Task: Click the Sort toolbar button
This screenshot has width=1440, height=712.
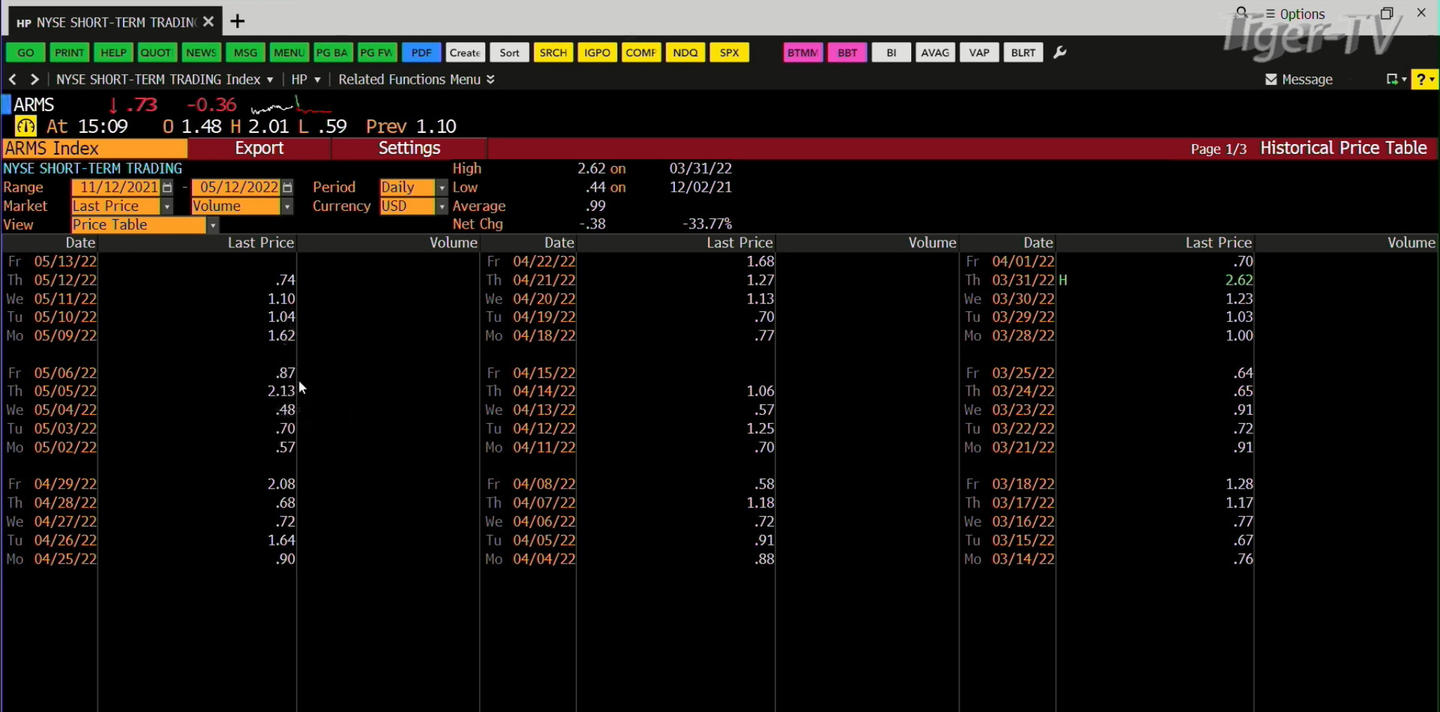Action: (509, 52)
